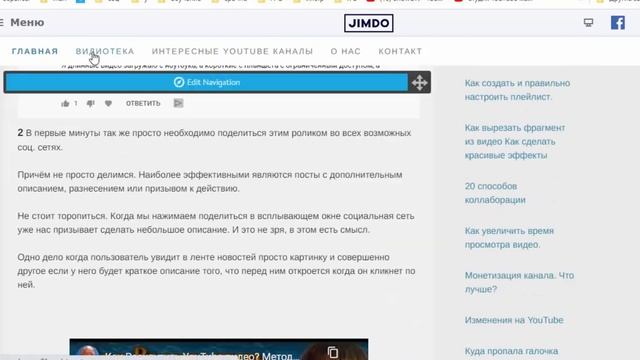
Task: Click the Edit Navigation bar
Action: [x=207, y=82]
